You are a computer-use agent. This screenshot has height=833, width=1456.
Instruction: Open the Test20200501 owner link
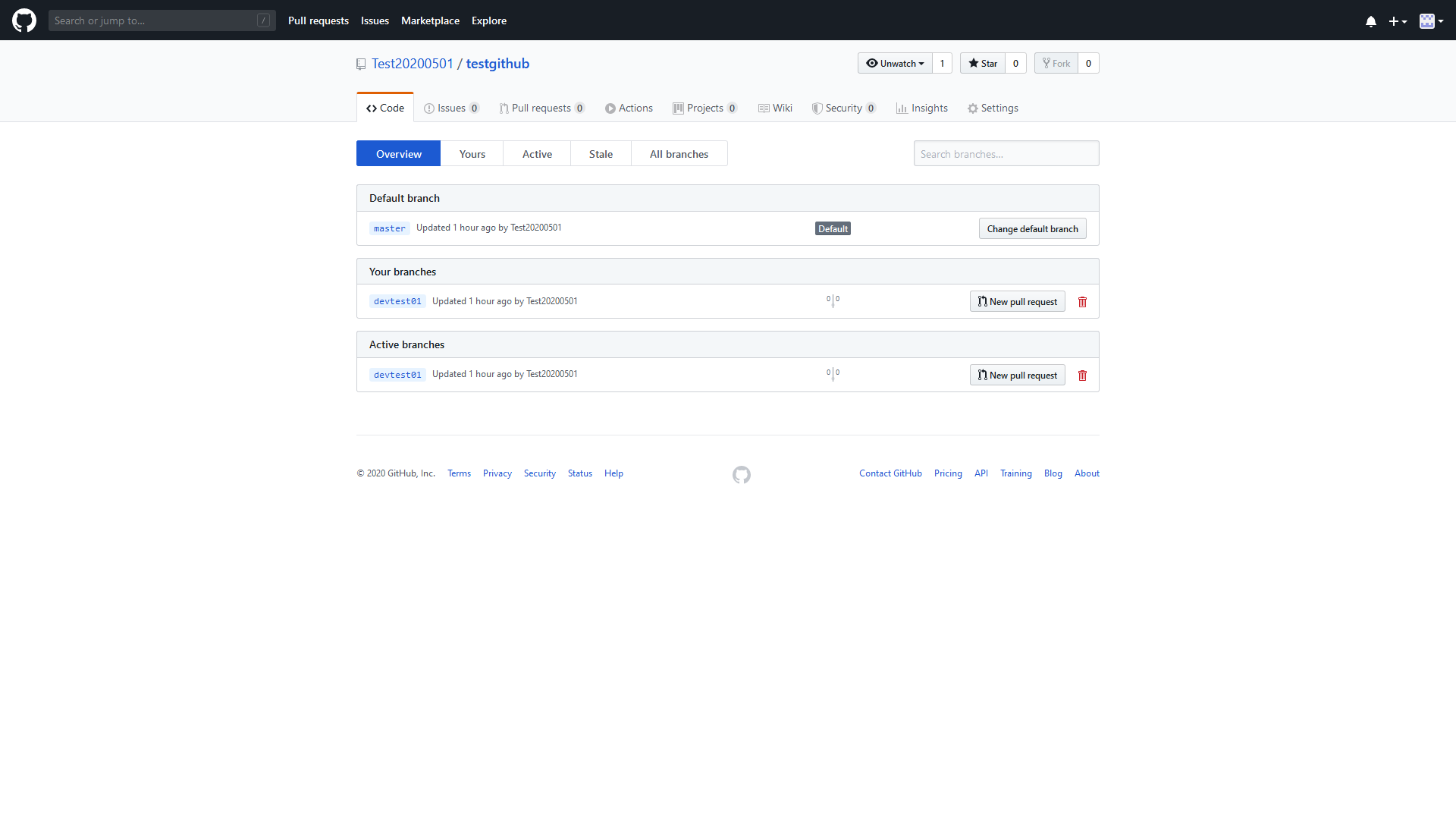pos(413,64)
